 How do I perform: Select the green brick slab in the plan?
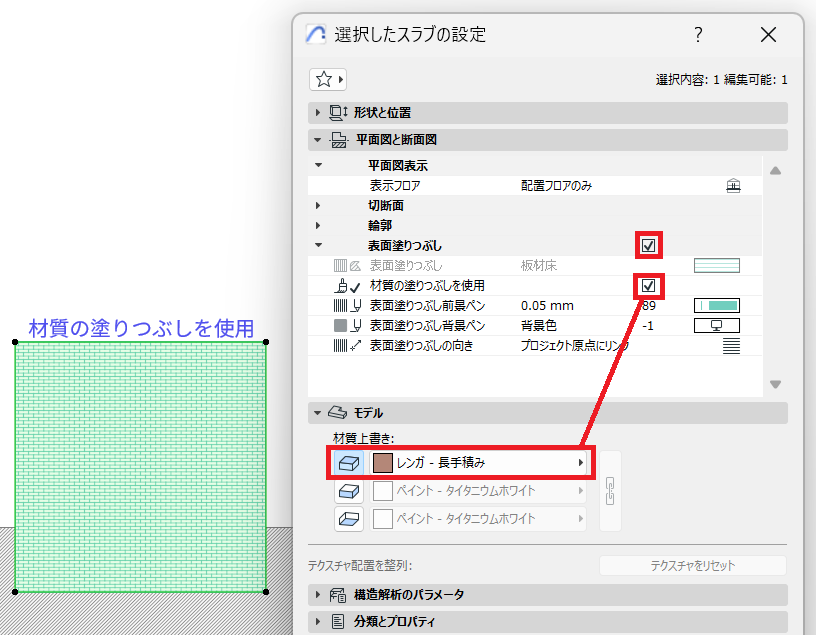point(141,467)
